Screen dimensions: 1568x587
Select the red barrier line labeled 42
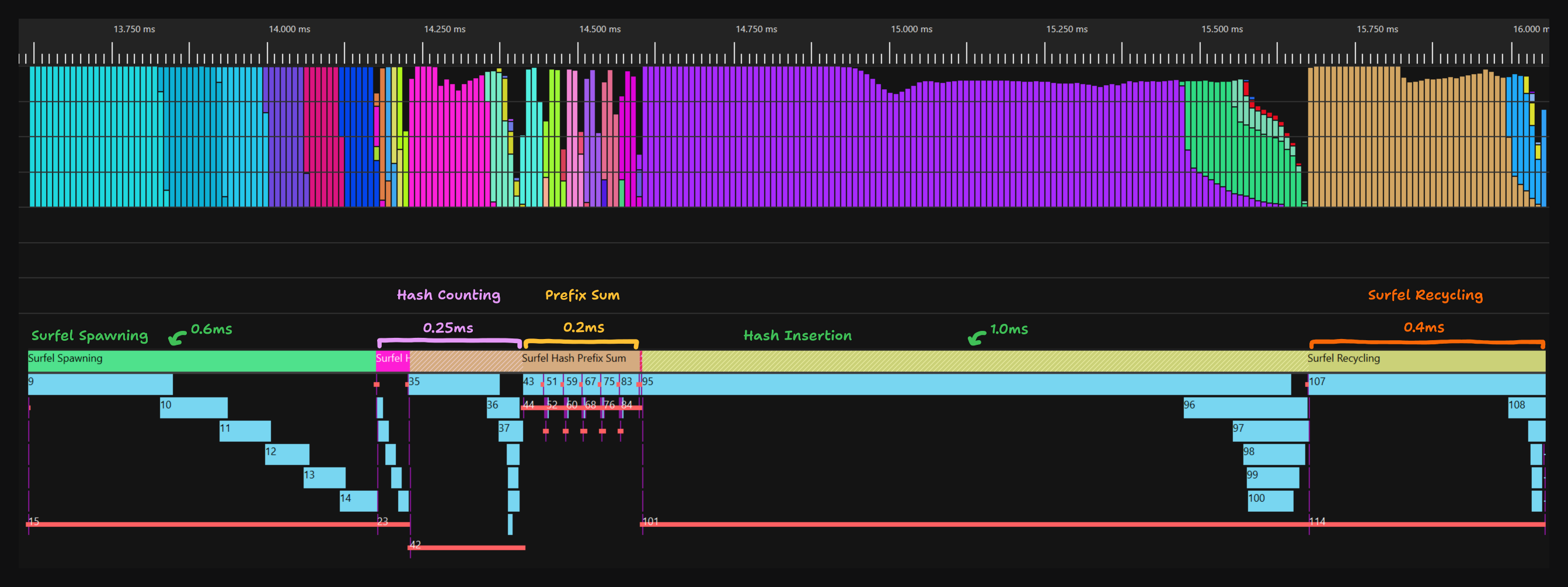(466, 547)
